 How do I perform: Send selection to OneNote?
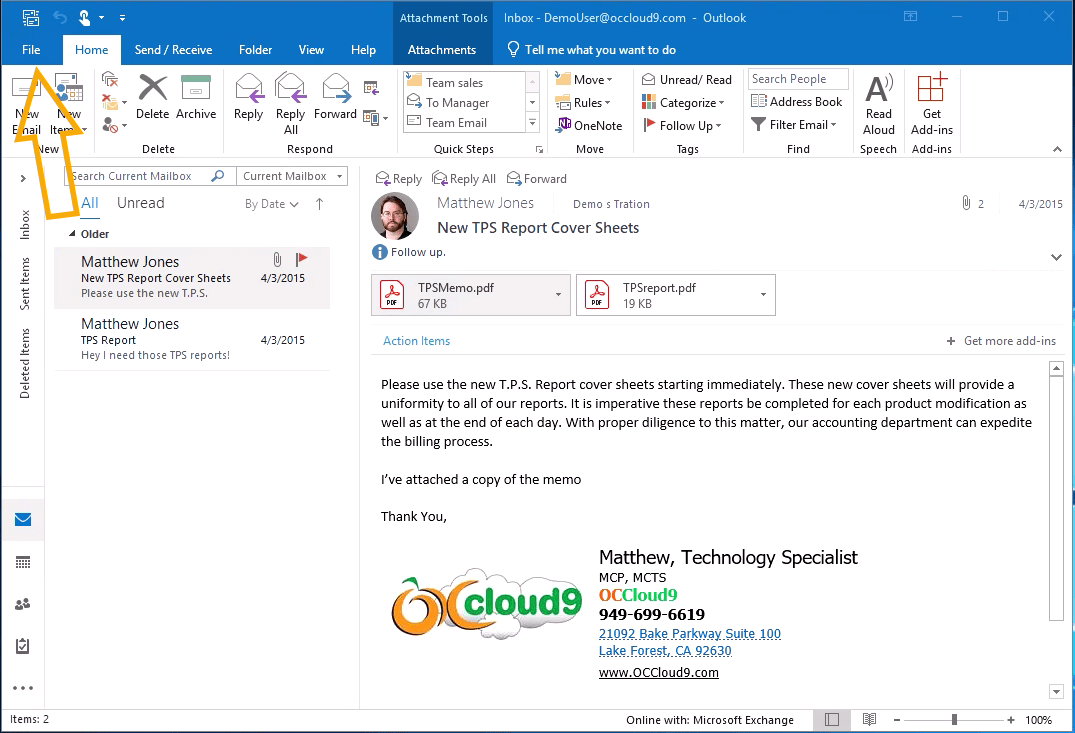tap(589, 125)
